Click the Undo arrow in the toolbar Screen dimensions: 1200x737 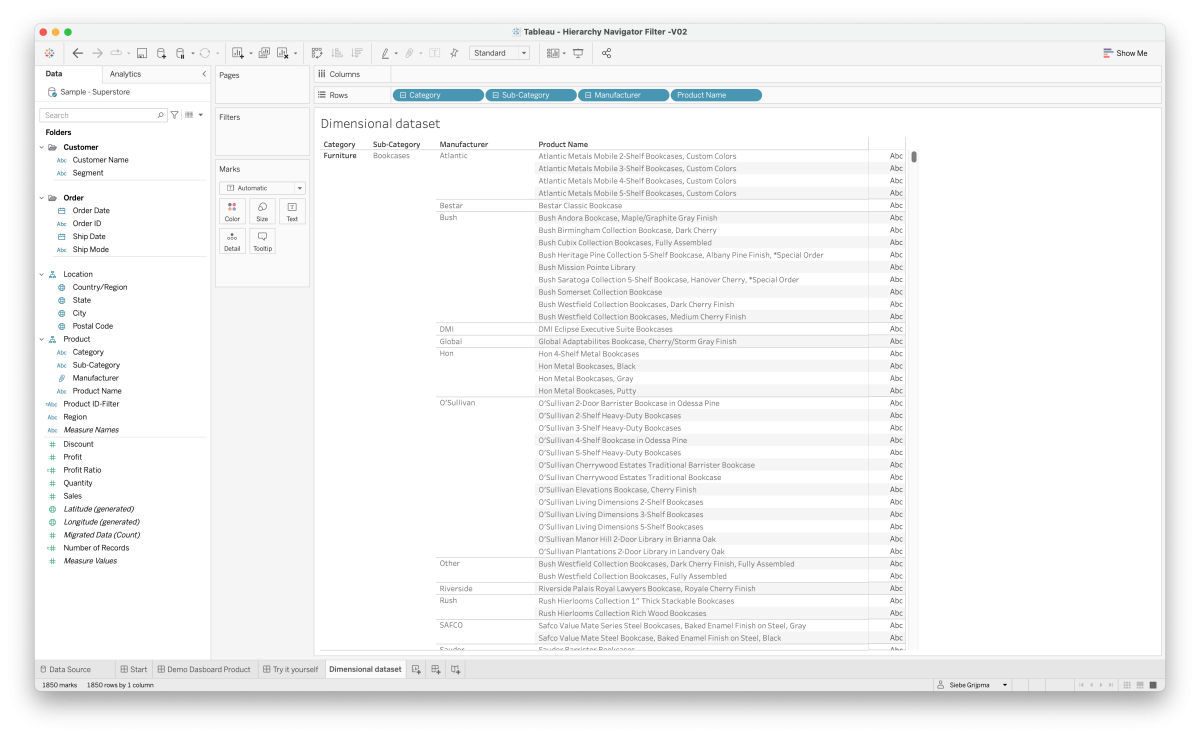coord(77,53)
